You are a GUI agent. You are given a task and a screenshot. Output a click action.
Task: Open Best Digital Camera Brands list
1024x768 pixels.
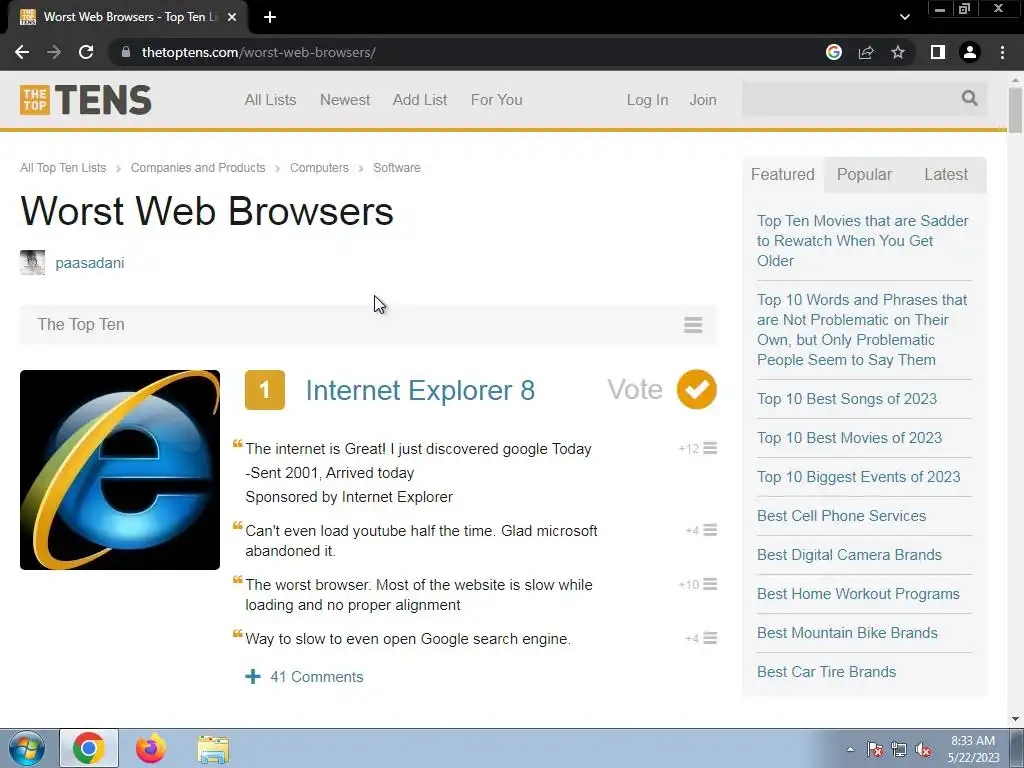click(850, 555)
